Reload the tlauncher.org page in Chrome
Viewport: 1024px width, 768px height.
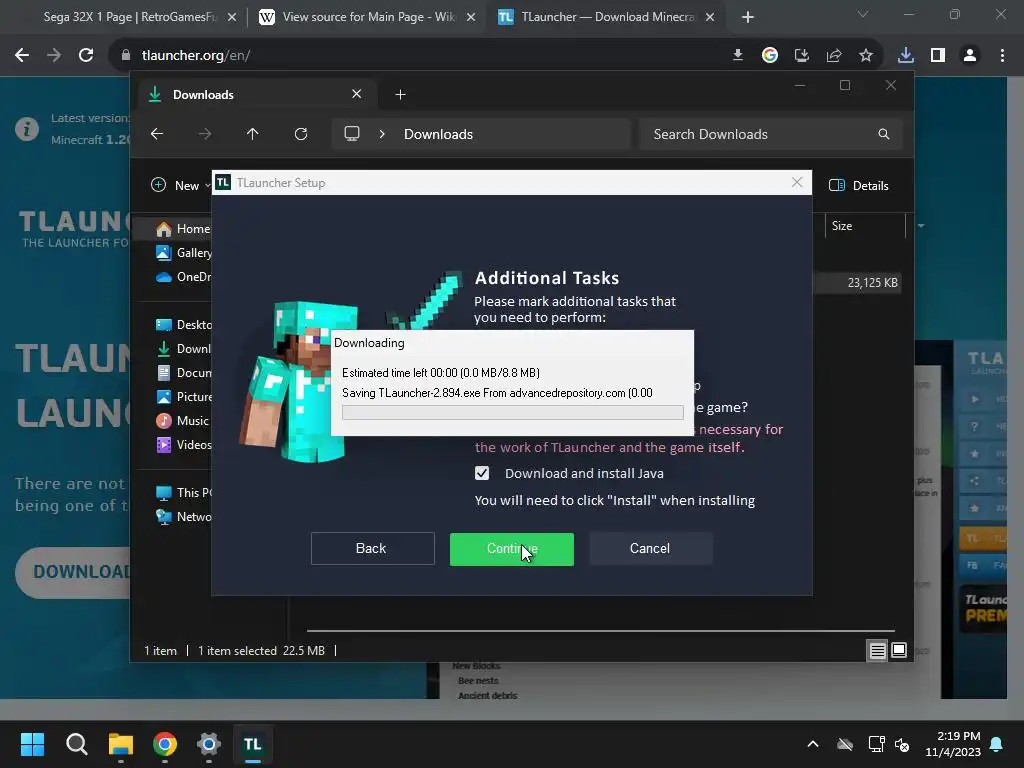point(86,56)
